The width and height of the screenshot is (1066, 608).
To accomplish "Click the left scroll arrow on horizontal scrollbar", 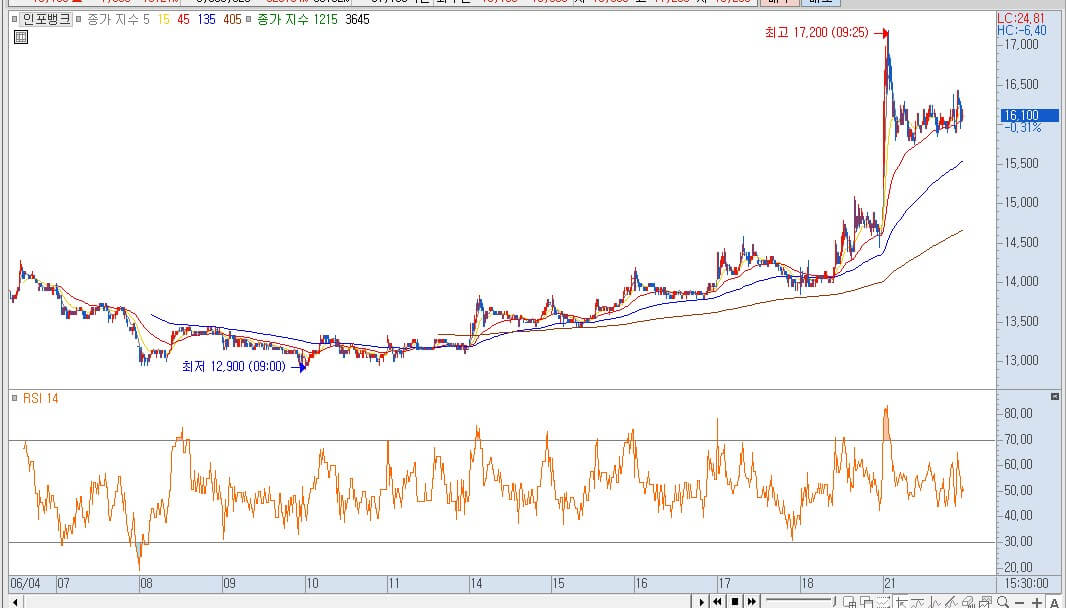I will [x=14, y=602].
